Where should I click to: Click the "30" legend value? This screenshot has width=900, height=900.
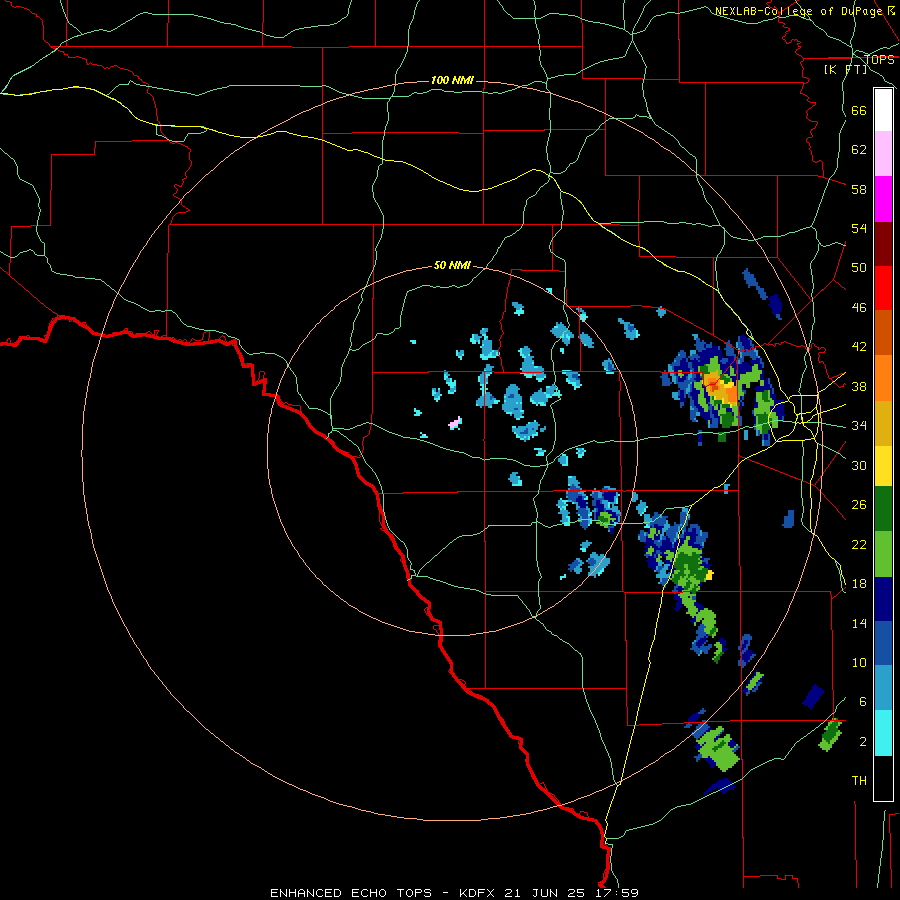(859, 465)
